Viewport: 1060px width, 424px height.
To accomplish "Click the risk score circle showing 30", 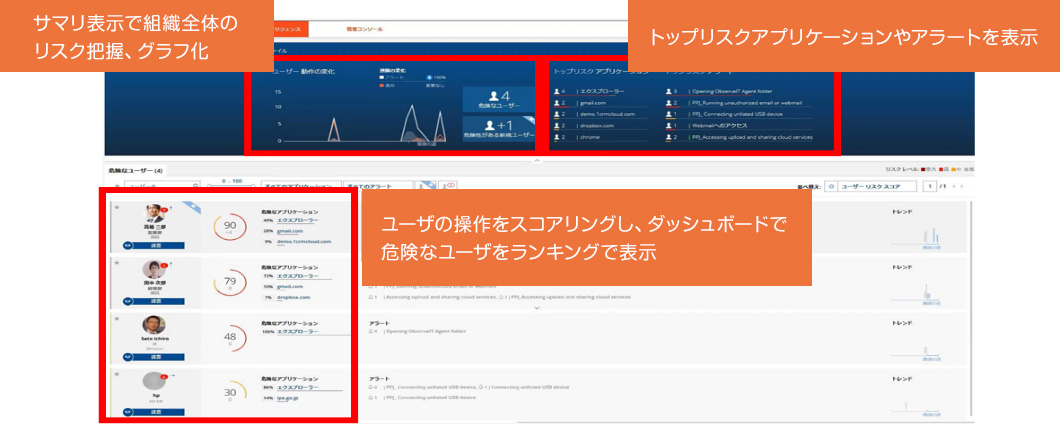I will point(231,393).
